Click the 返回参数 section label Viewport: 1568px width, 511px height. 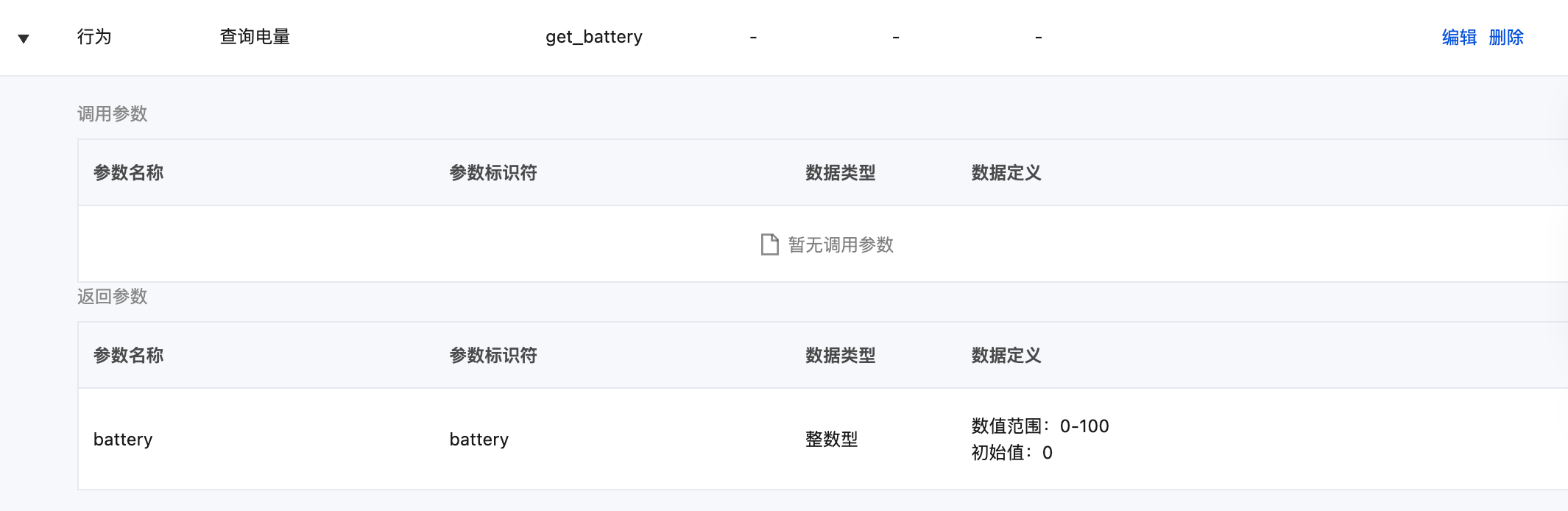[112, 297]
